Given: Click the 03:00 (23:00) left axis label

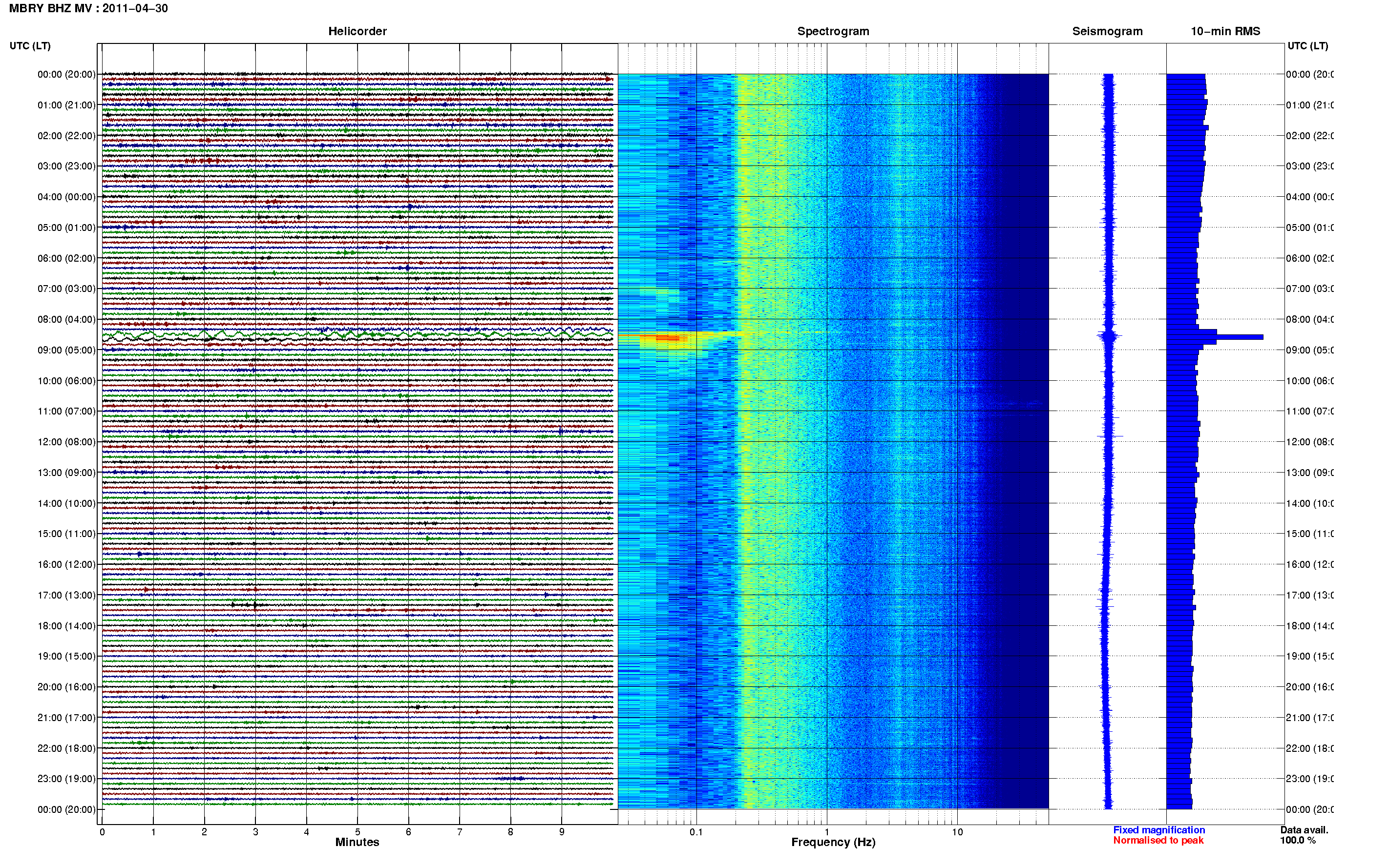Looking at the screenshot, I should tap(66, 166).
